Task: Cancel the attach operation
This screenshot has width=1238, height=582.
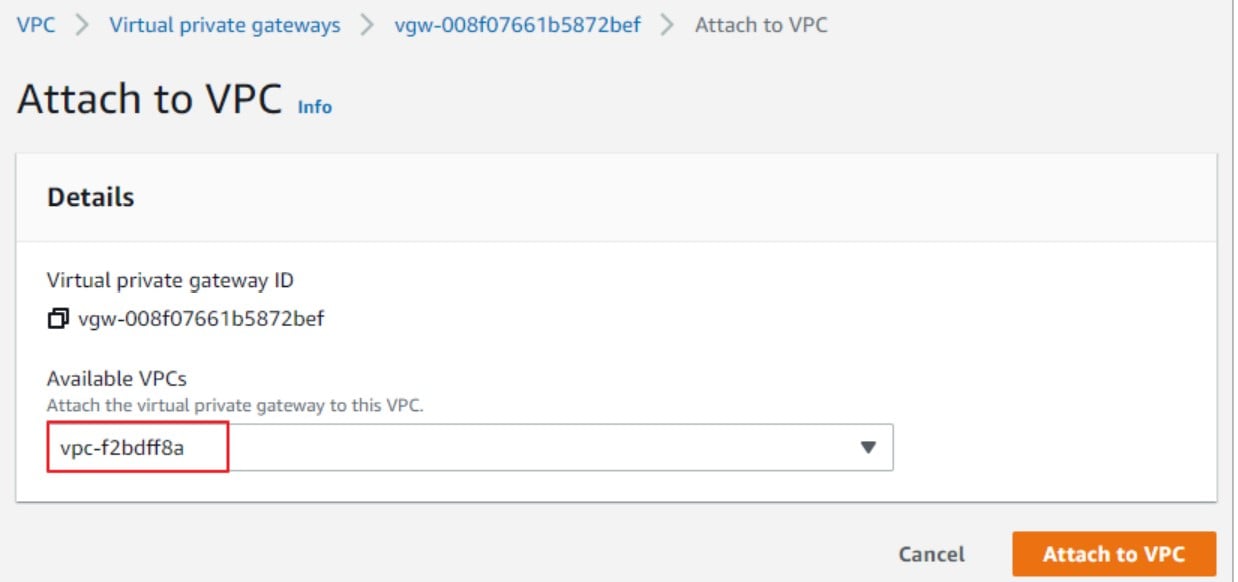Action: coord(932,554)
